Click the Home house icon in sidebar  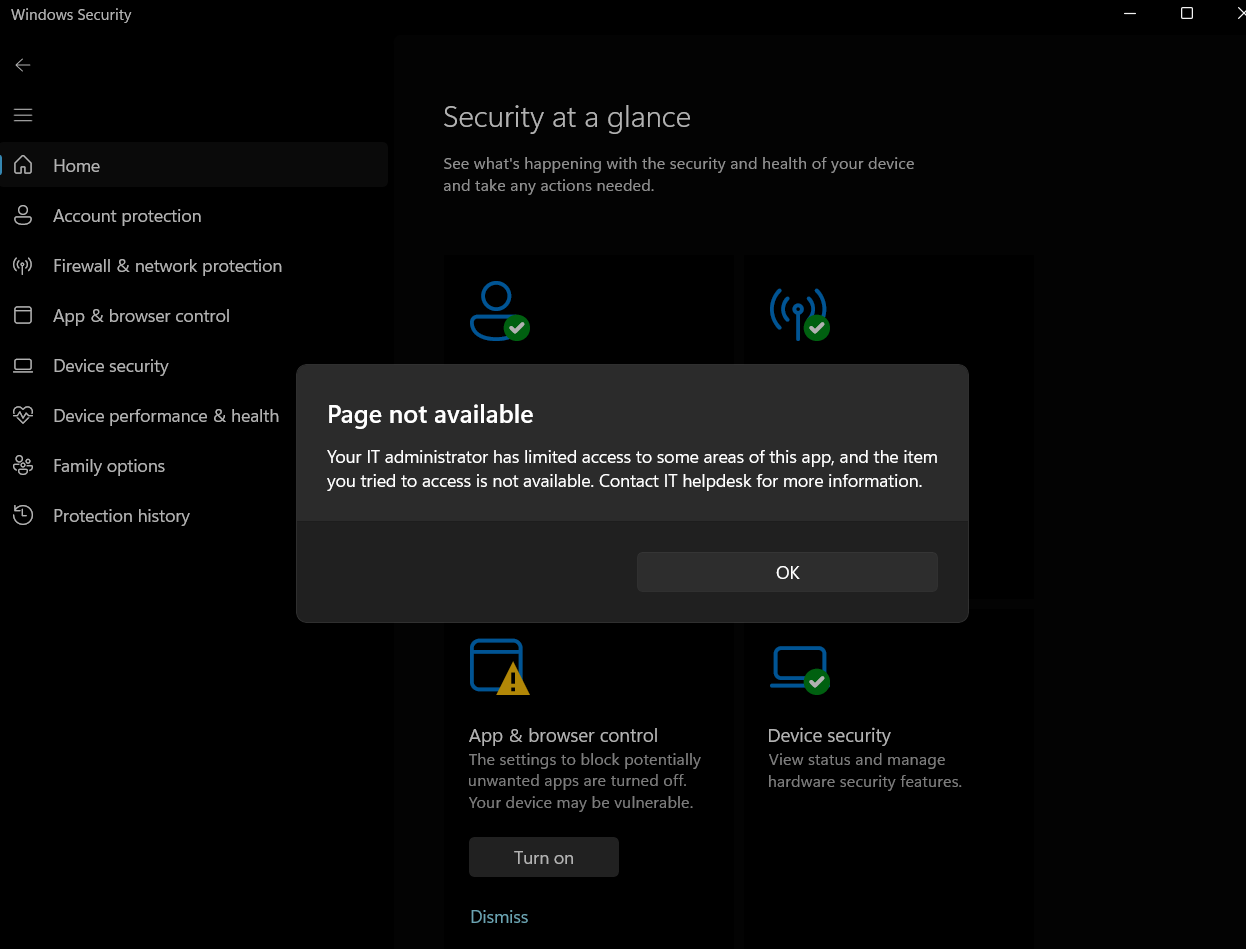pos(23,165)
